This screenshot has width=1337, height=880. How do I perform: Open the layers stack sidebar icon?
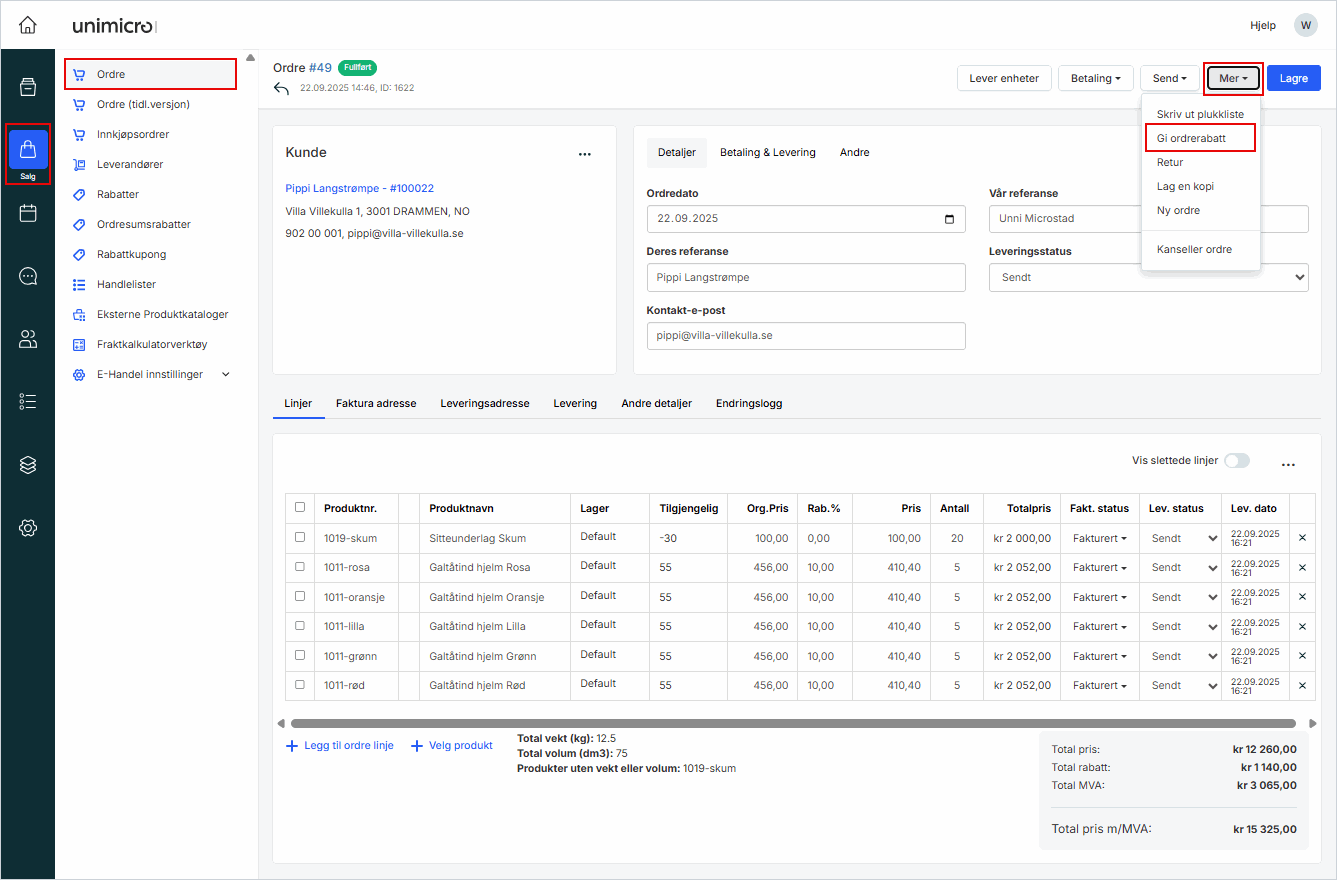pos(28,465)
